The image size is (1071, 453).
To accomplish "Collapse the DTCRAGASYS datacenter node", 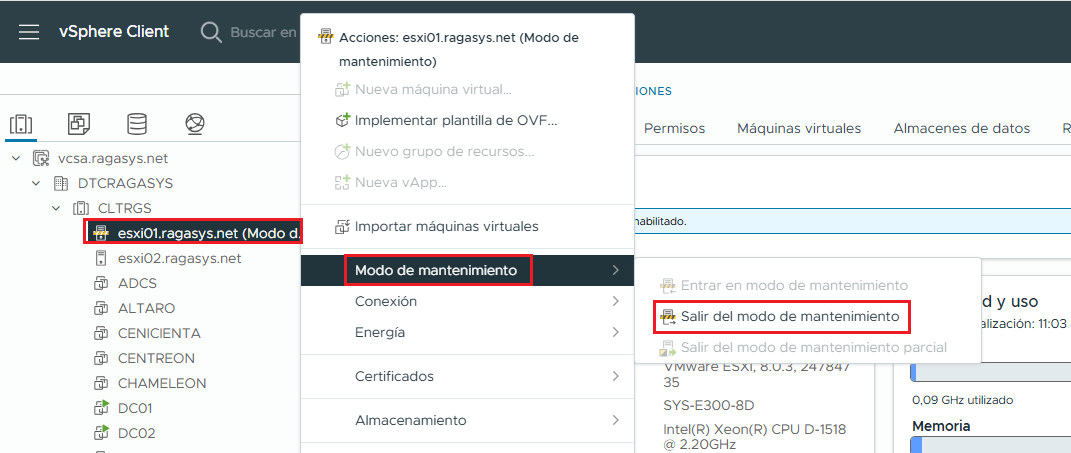I will click(36, 184).
